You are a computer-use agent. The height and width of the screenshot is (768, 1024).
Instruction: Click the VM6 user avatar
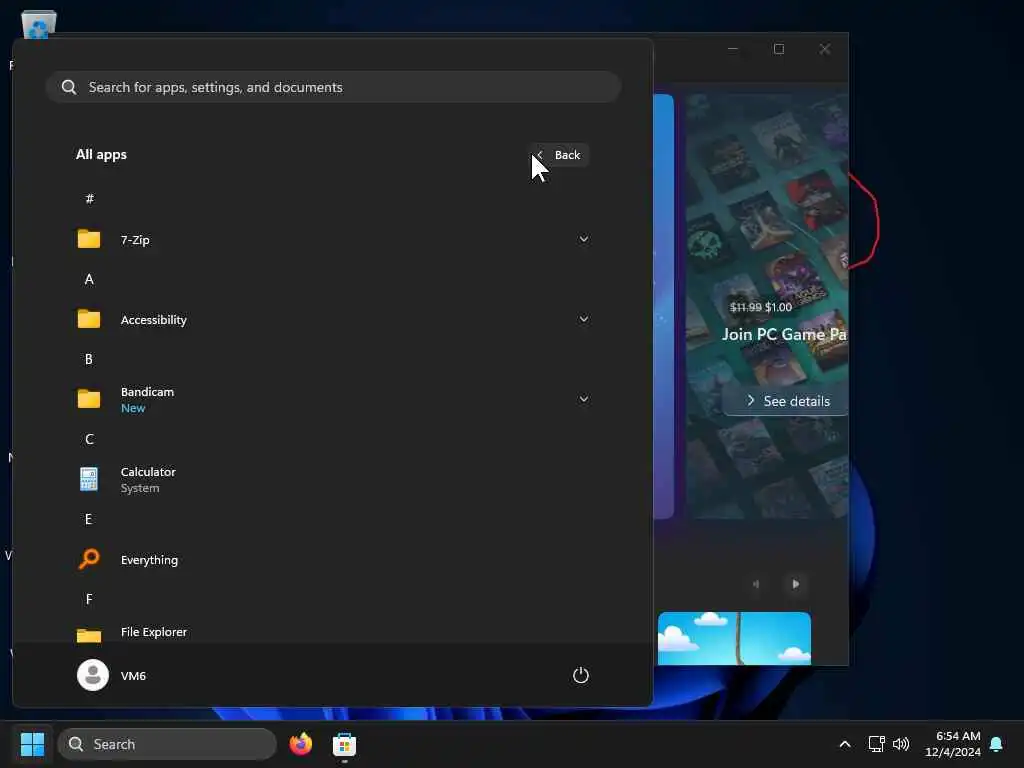point(93,675)
